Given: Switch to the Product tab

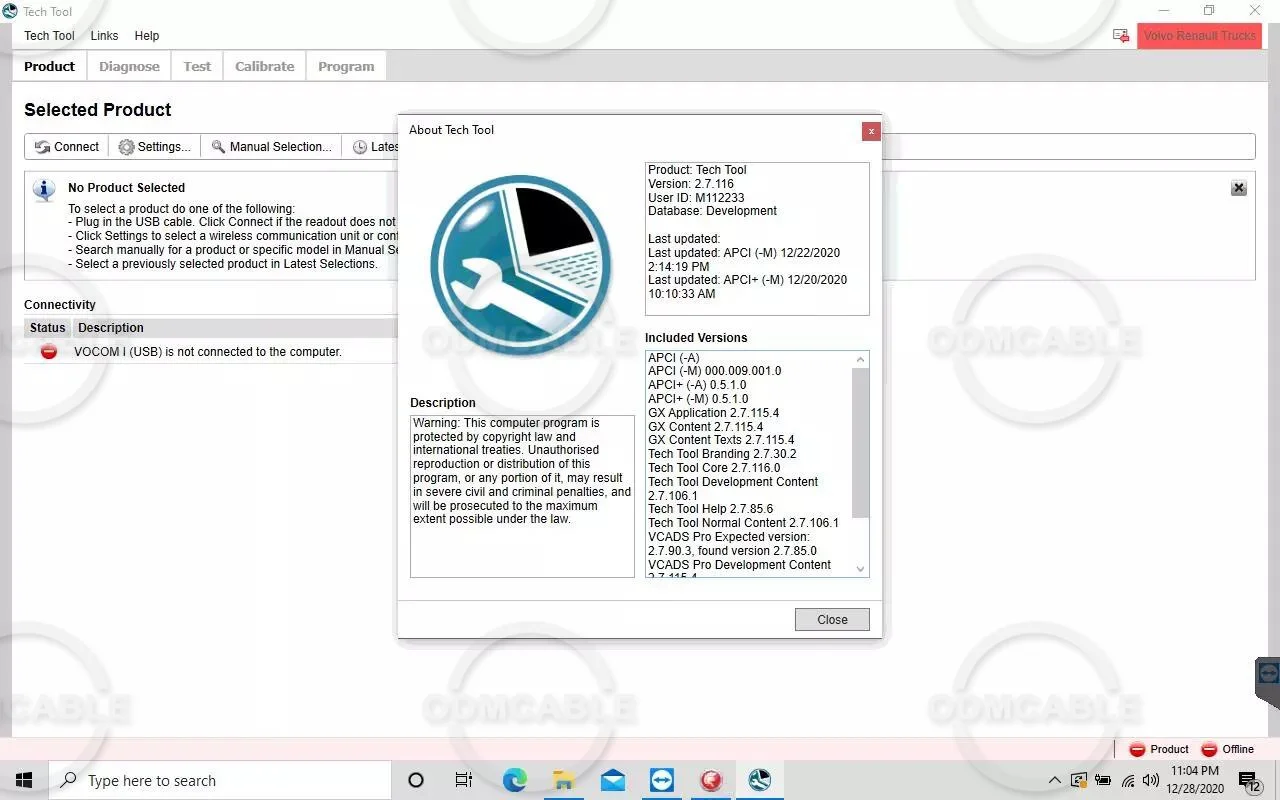Looking at the screenshot, I should coord(50,67).
